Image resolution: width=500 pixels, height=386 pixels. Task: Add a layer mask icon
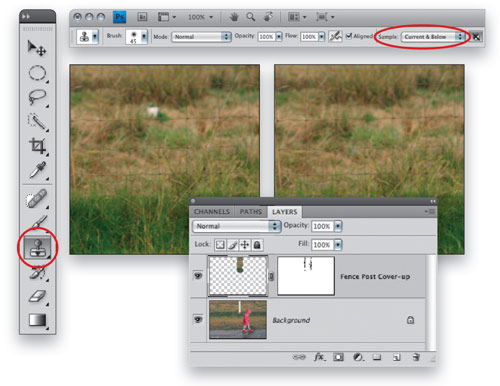coord(338,357)
